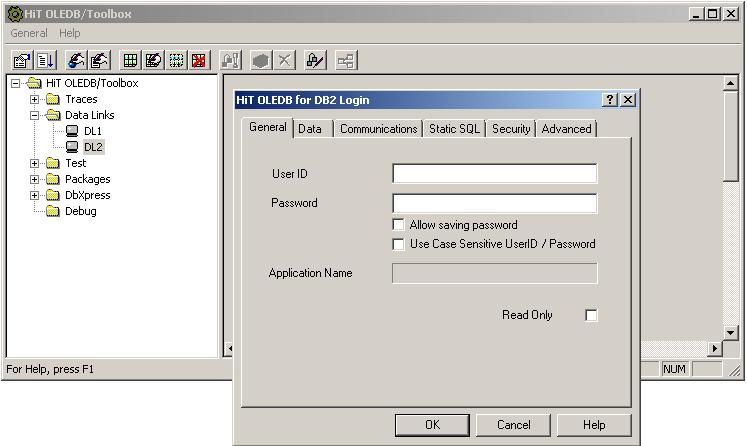Click the NUM status bar indicator

(x=674, y=369)
